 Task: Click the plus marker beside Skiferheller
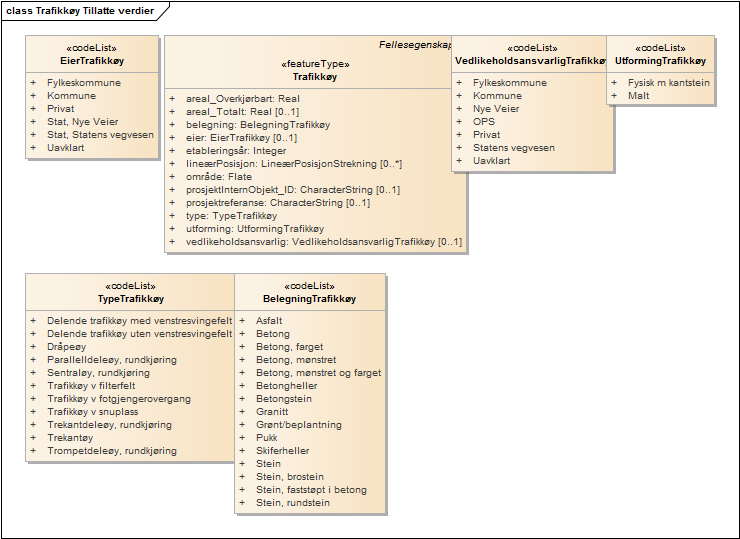click(242, 451)
